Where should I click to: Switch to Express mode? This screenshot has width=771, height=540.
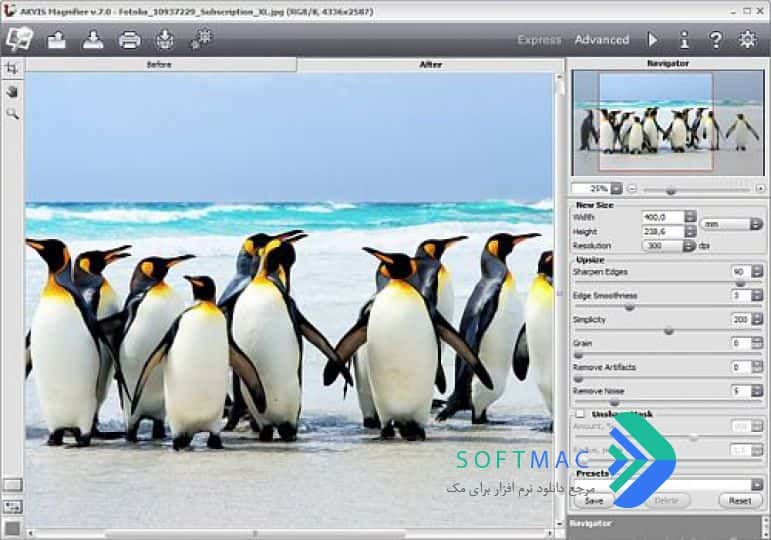point(539,40)
